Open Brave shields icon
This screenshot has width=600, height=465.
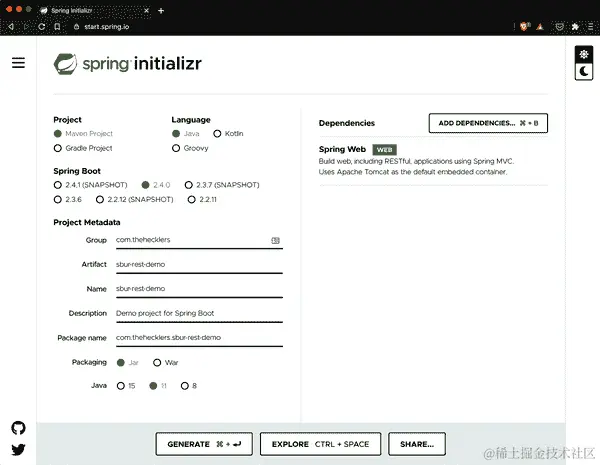point(524,26)
